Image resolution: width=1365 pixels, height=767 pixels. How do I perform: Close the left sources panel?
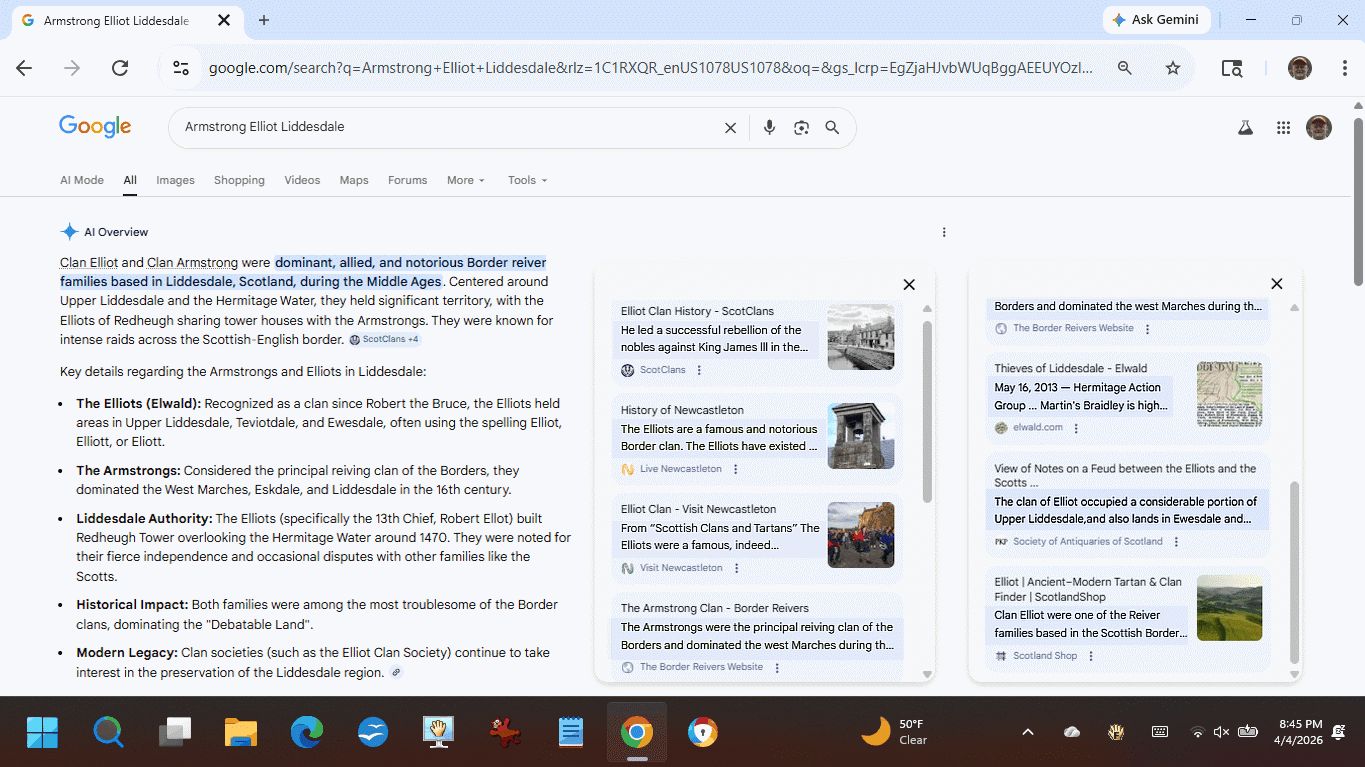[x=909, y=285]
